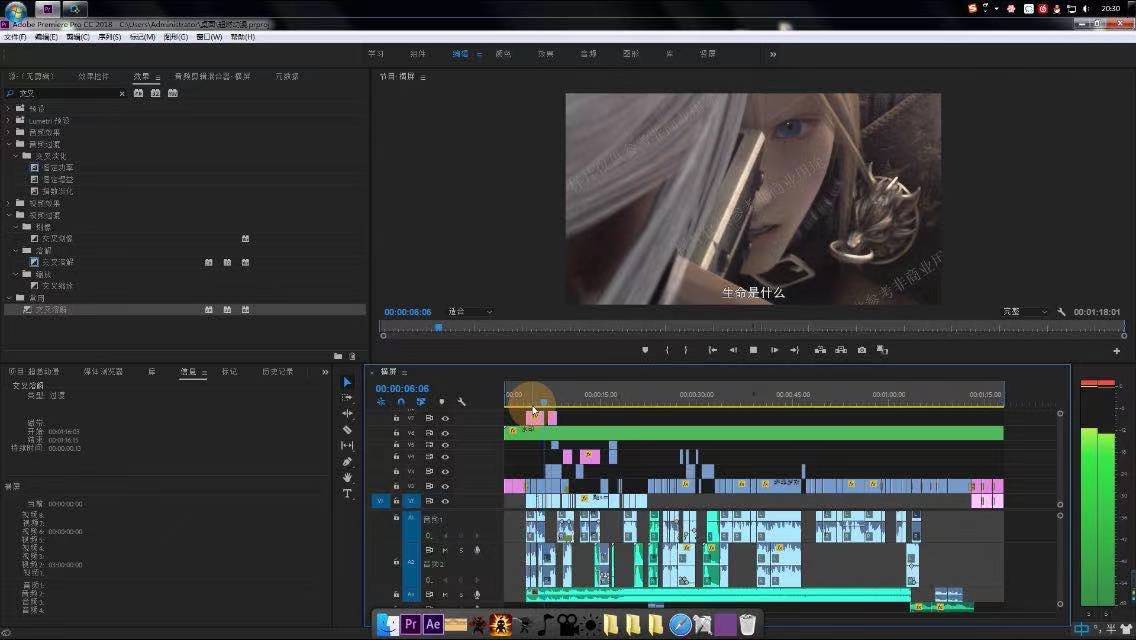Expand the first bin in effects tree
Screen dimensions: 1136x640
[9, 108]
